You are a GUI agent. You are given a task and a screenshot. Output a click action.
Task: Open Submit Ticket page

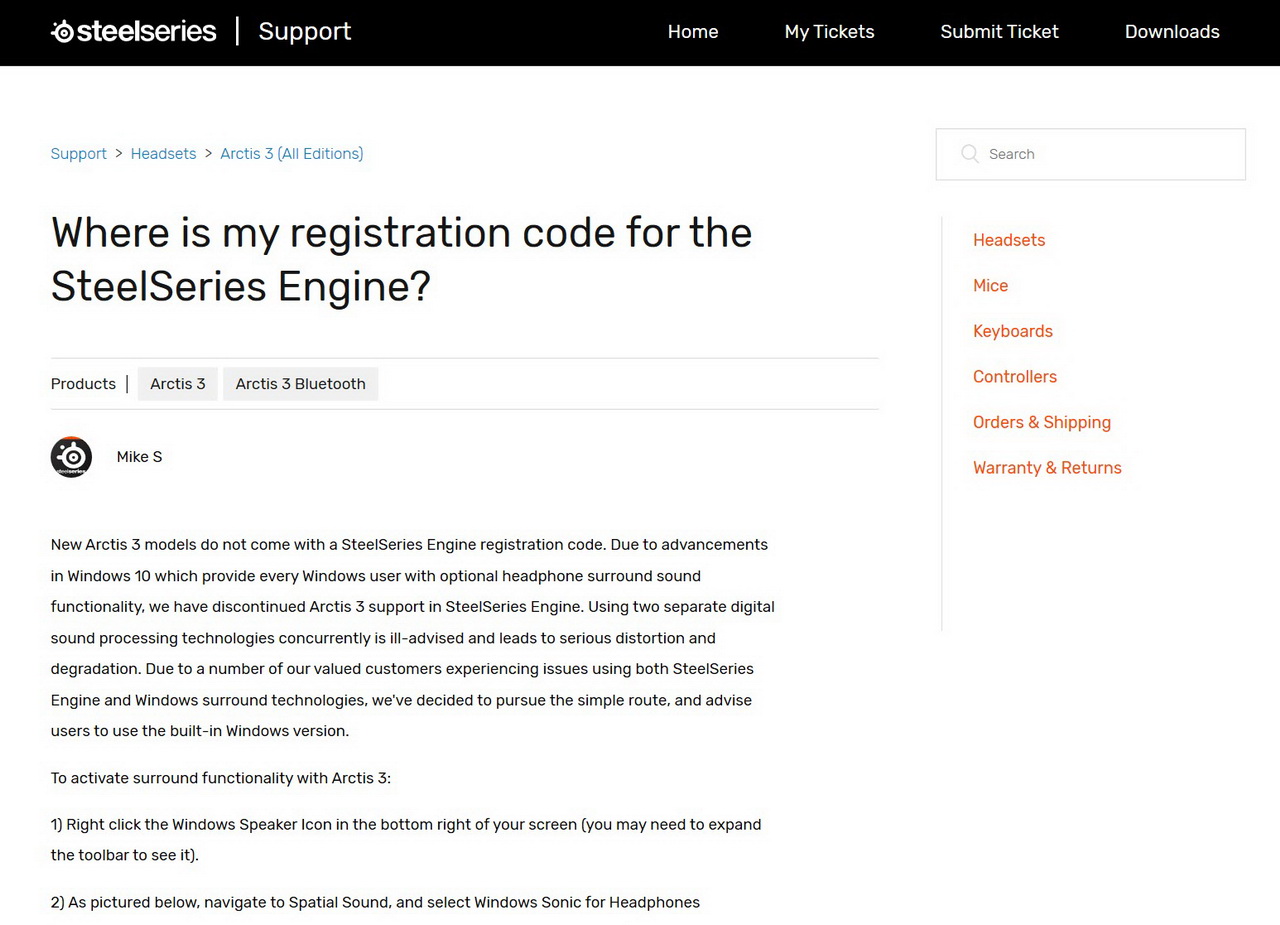(999, 32)
